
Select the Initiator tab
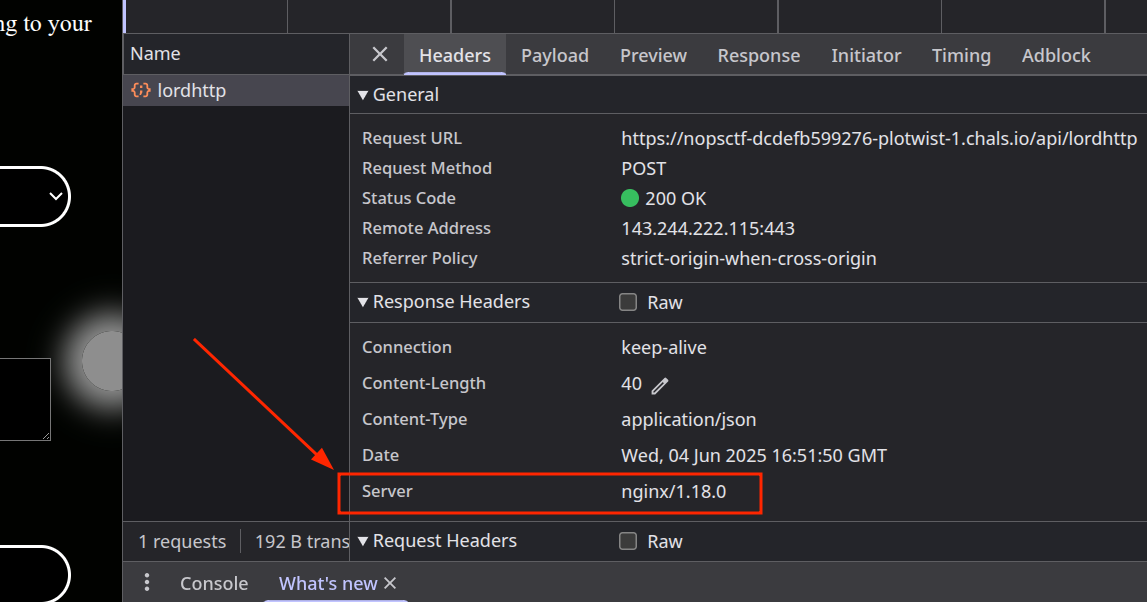(865, 55)
